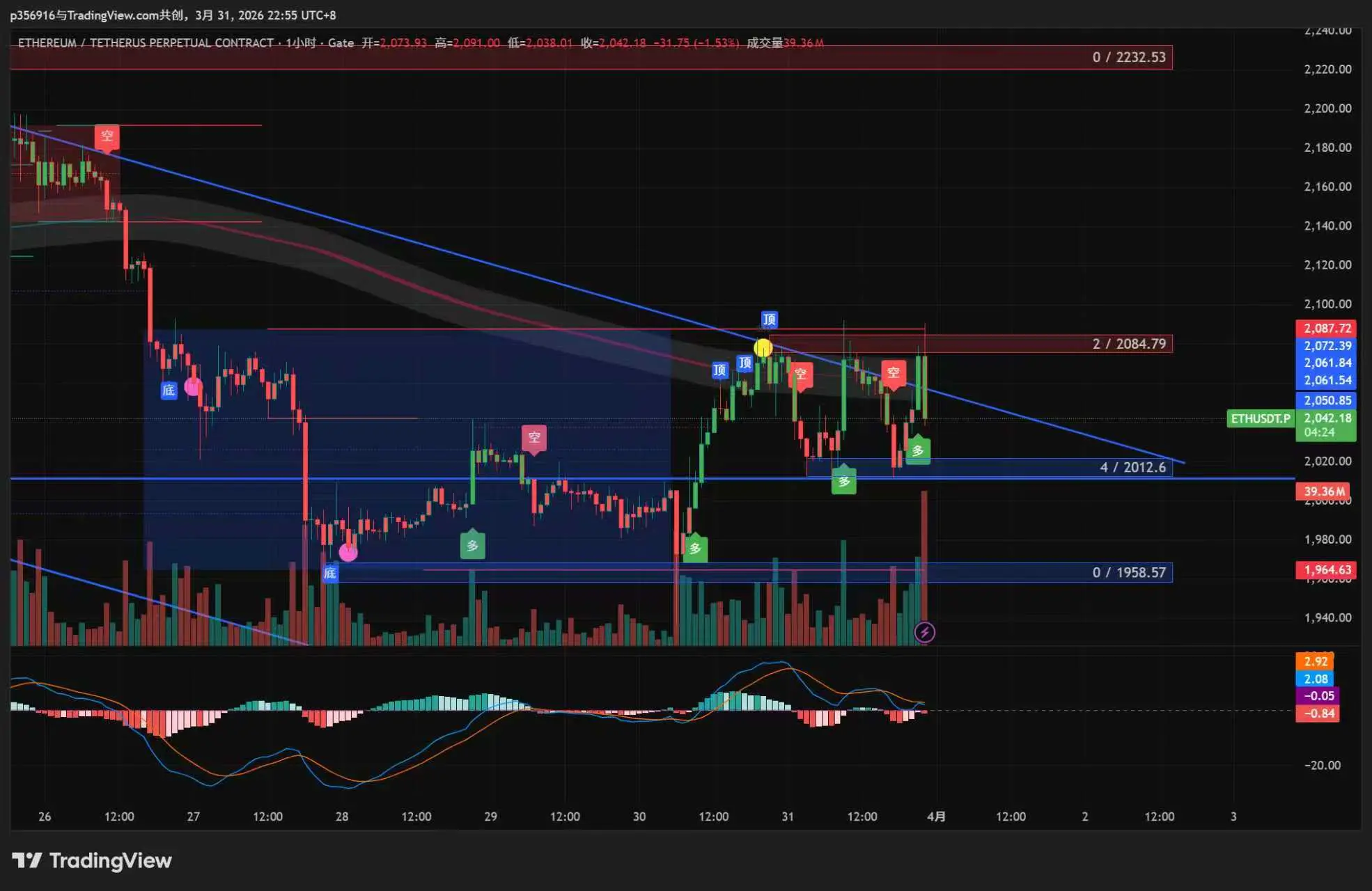Click the 0 / 1958.57 zone label
The image size is (1372, 891).
tap(1128, 572)
